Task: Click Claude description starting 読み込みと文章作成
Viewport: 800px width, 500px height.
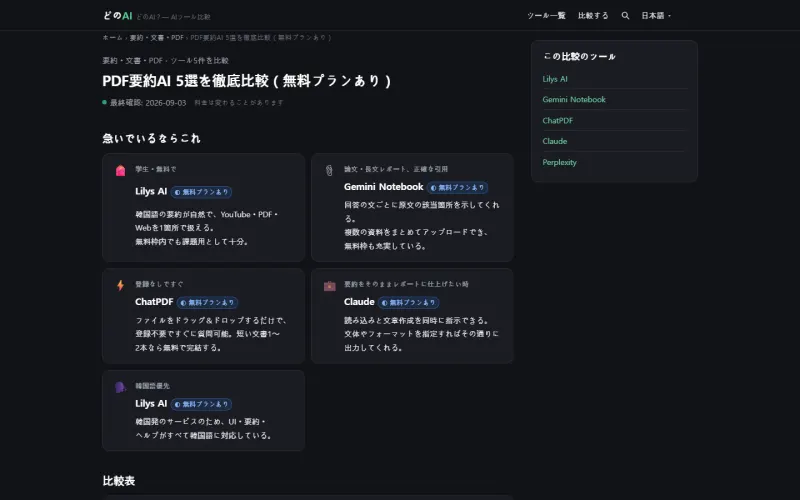Action: pos(421,334)
